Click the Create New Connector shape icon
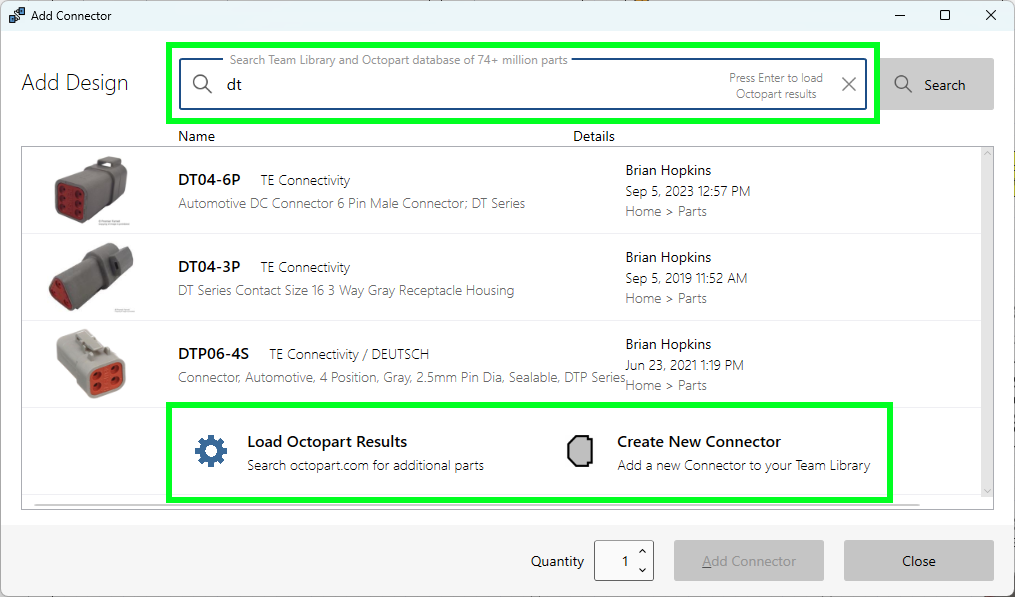The image size is (1015, 597). [580, 451]
